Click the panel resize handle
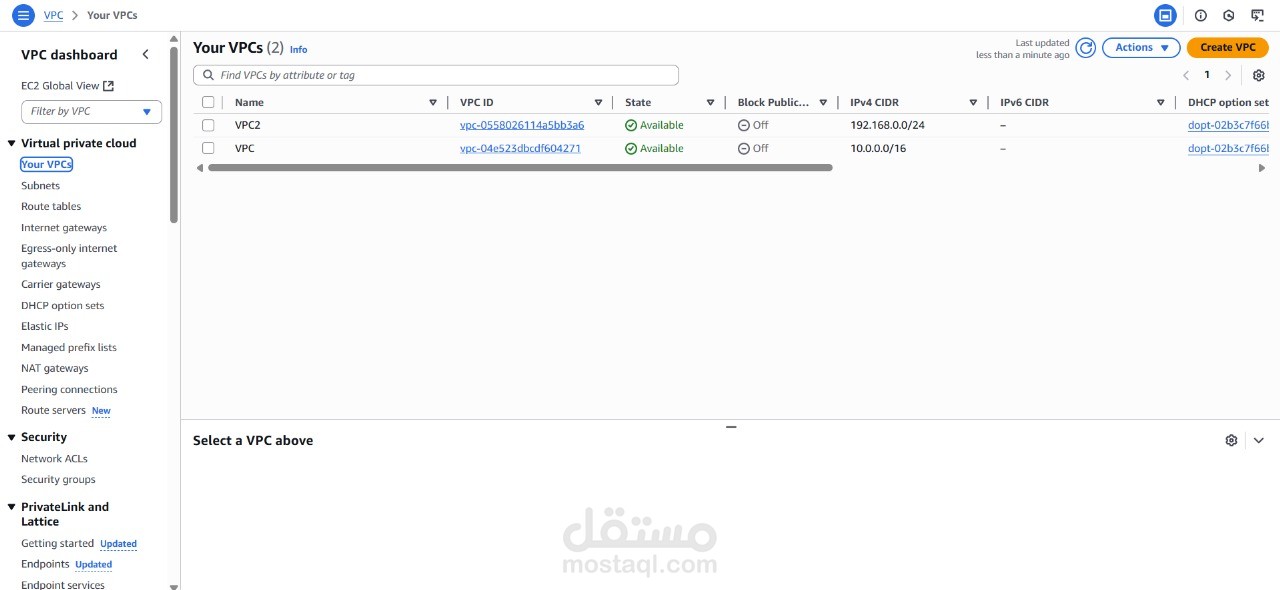 [731, 427]
